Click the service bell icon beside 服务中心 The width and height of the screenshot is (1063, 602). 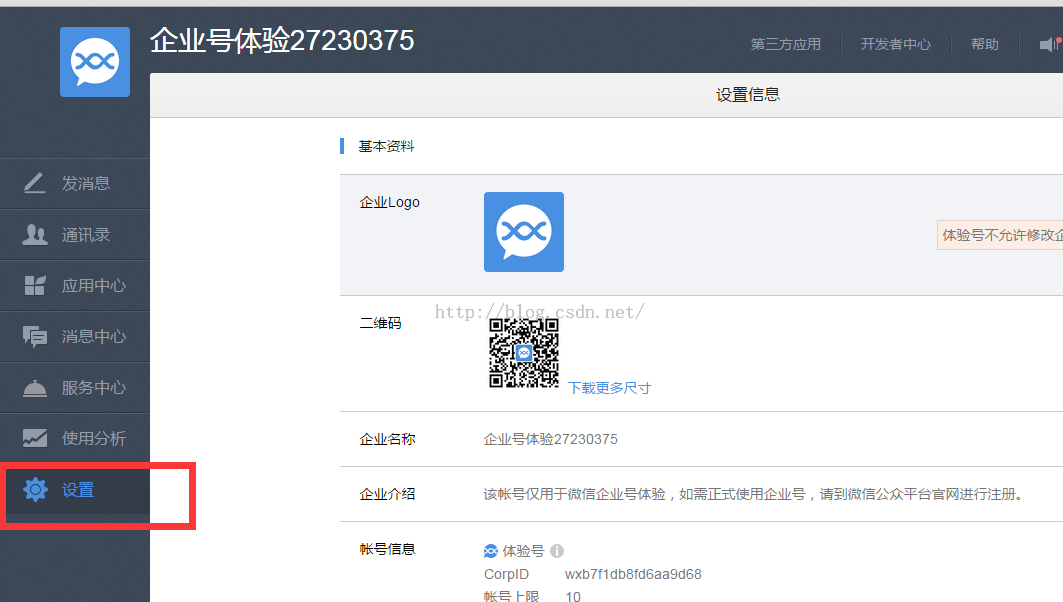[x=35, y=388]
